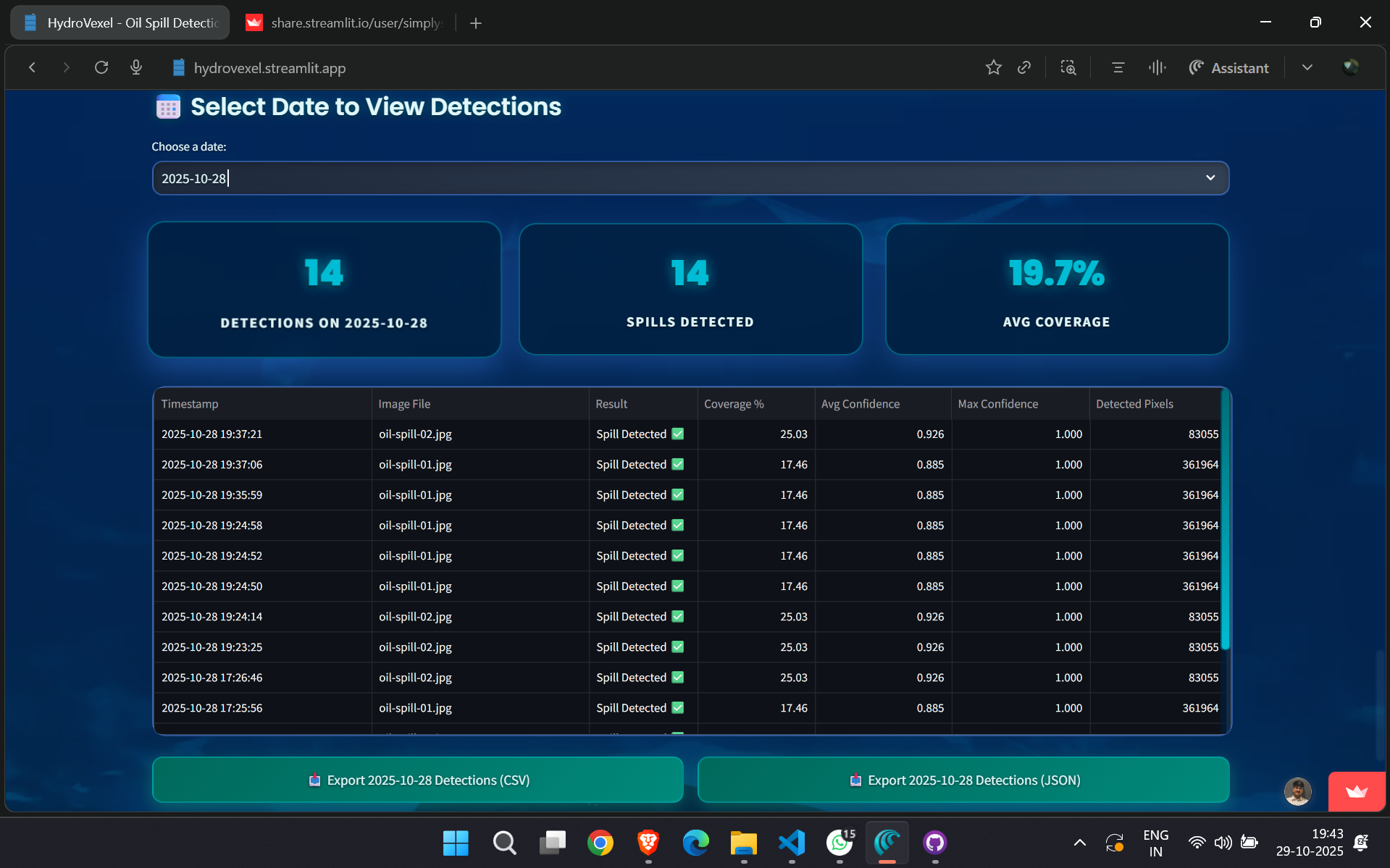Click the microphone voice search icon
The height and width of the screenshot is (868, 1390).
(136, 67)
